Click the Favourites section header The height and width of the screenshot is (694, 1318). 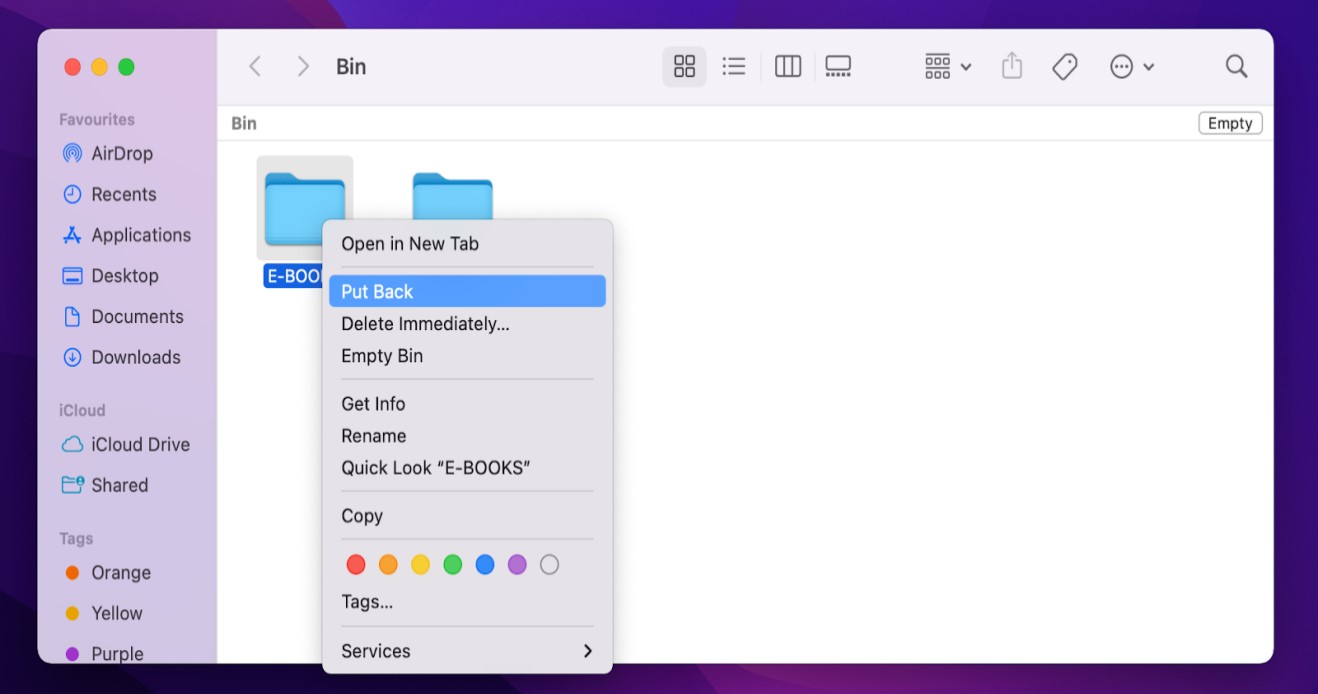(97, 120)
